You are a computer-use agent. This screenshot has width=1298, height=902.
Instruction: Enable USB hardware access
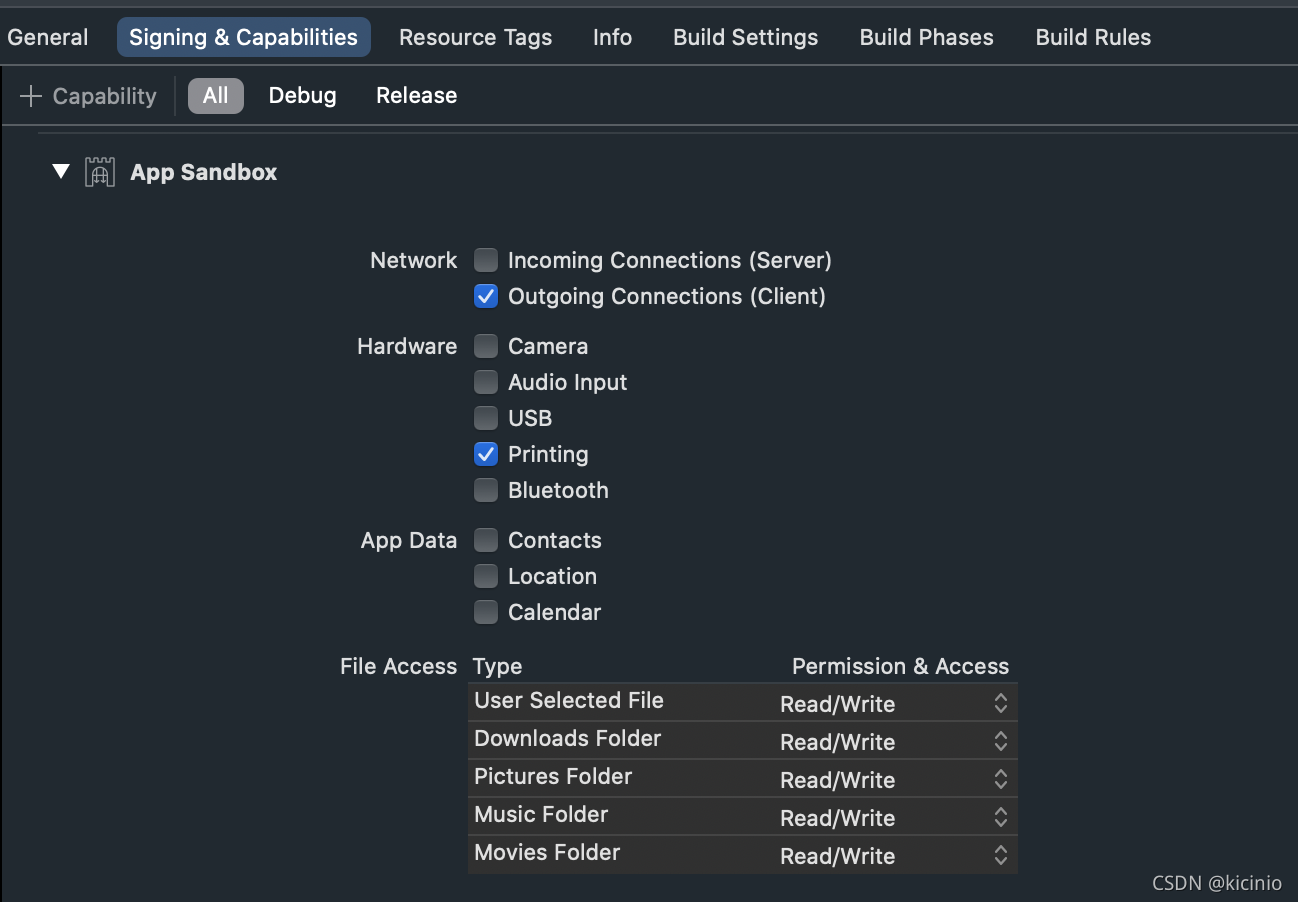(x=486, y=419)
